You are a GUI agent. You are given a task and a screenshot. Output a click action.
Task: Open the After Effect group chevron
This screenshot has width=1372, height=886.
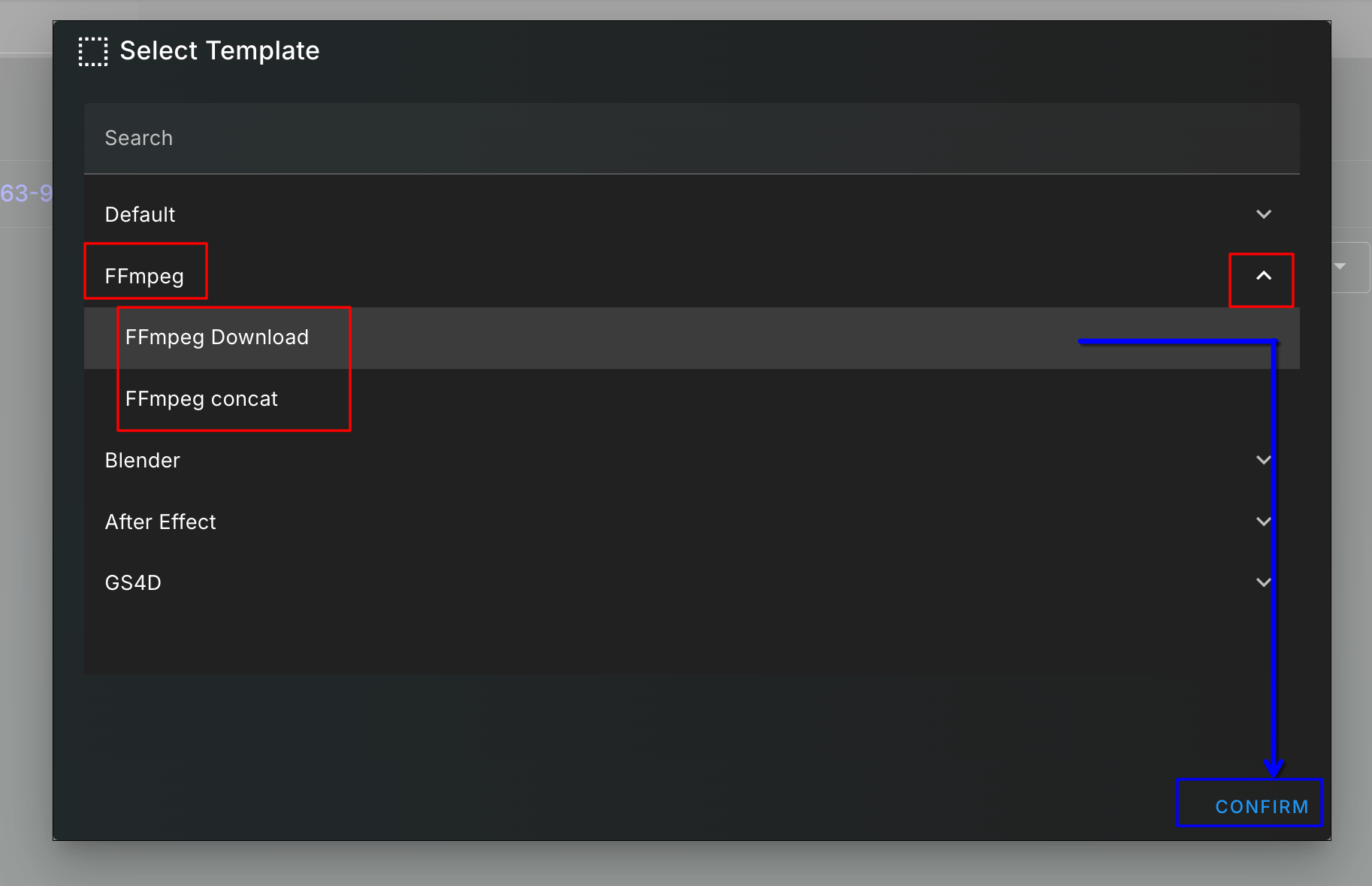click(1264, 522)
